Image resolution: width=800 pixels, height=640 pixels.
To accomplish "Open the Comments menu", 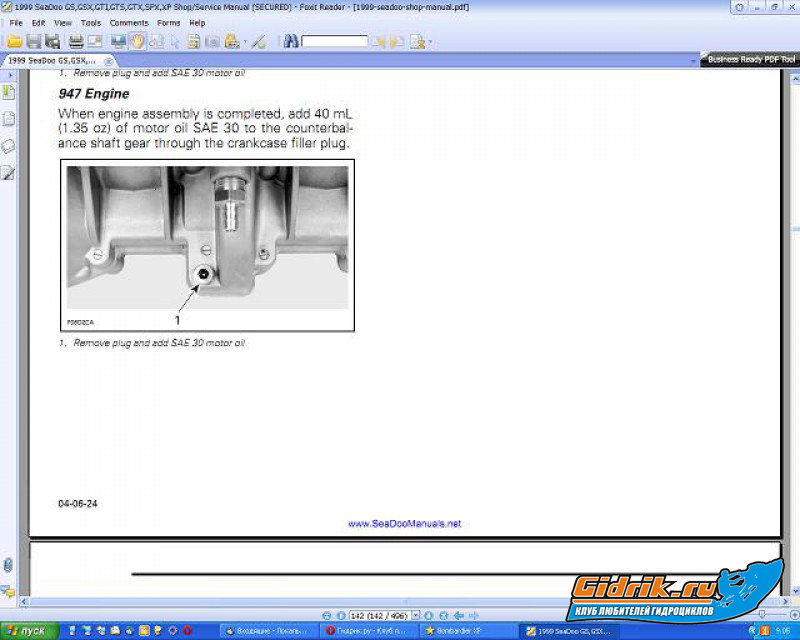I will click(128, 22).
